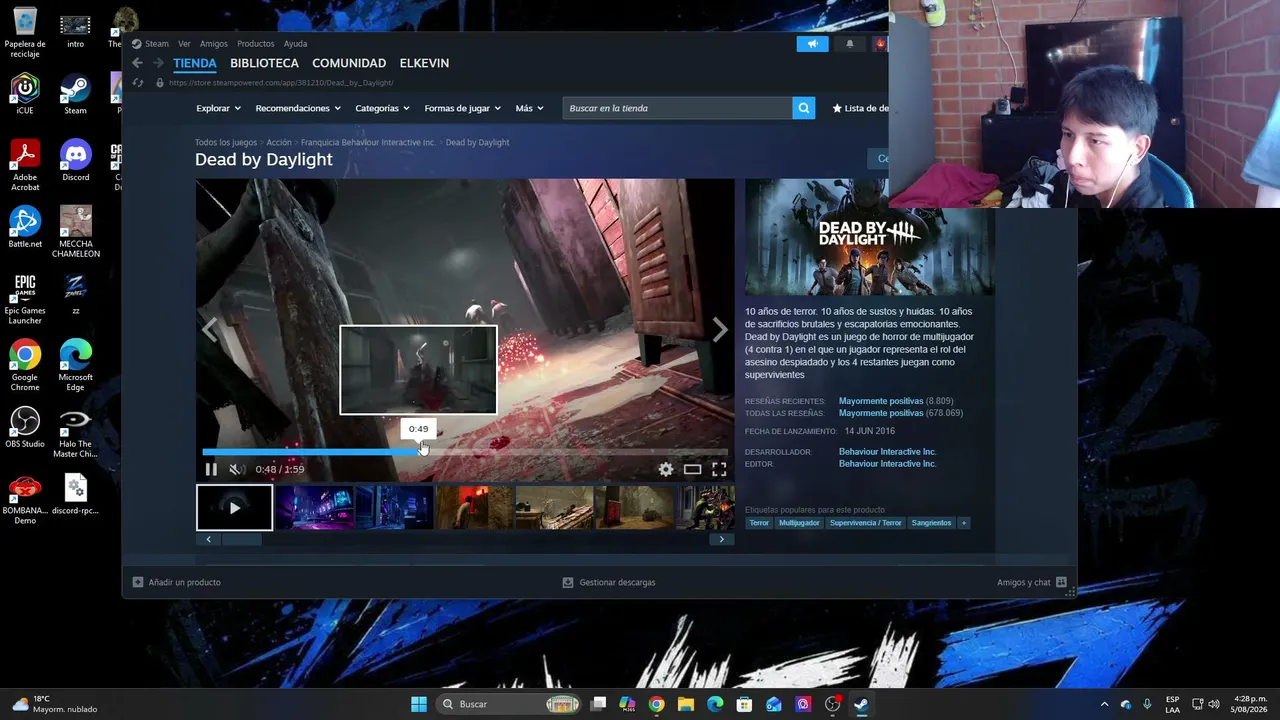Image resolution: width=1280 pixels, height=720 pixels.
Task: Open 'Amigos y chat' panel
Action: tap(1032, 582)
